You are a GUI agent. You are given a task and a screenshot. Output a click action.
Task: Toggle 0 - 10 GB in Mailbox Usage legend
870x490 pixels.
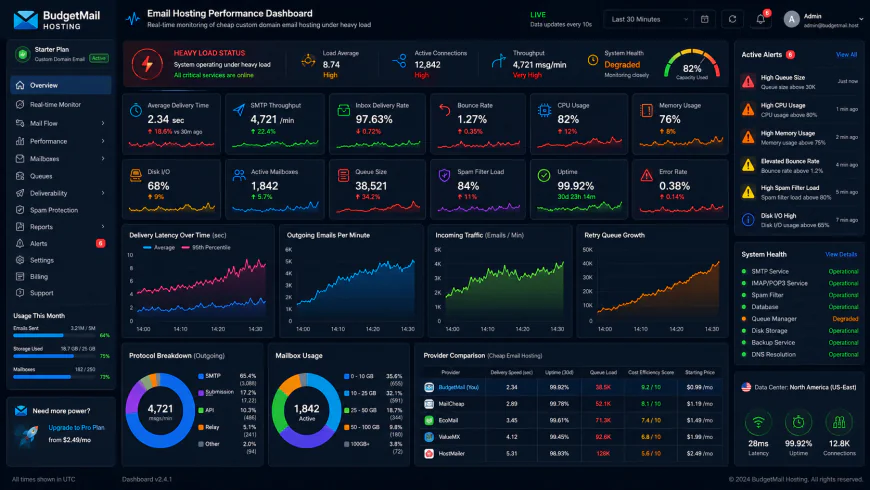tap(358, 376)
